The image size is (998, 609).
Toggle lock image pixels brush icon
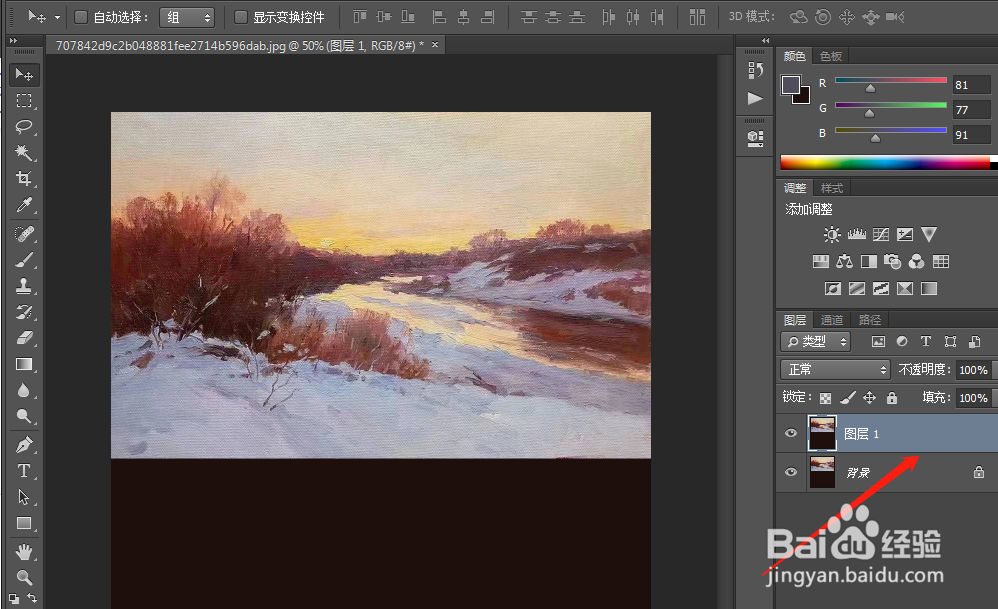coord(848,398)
